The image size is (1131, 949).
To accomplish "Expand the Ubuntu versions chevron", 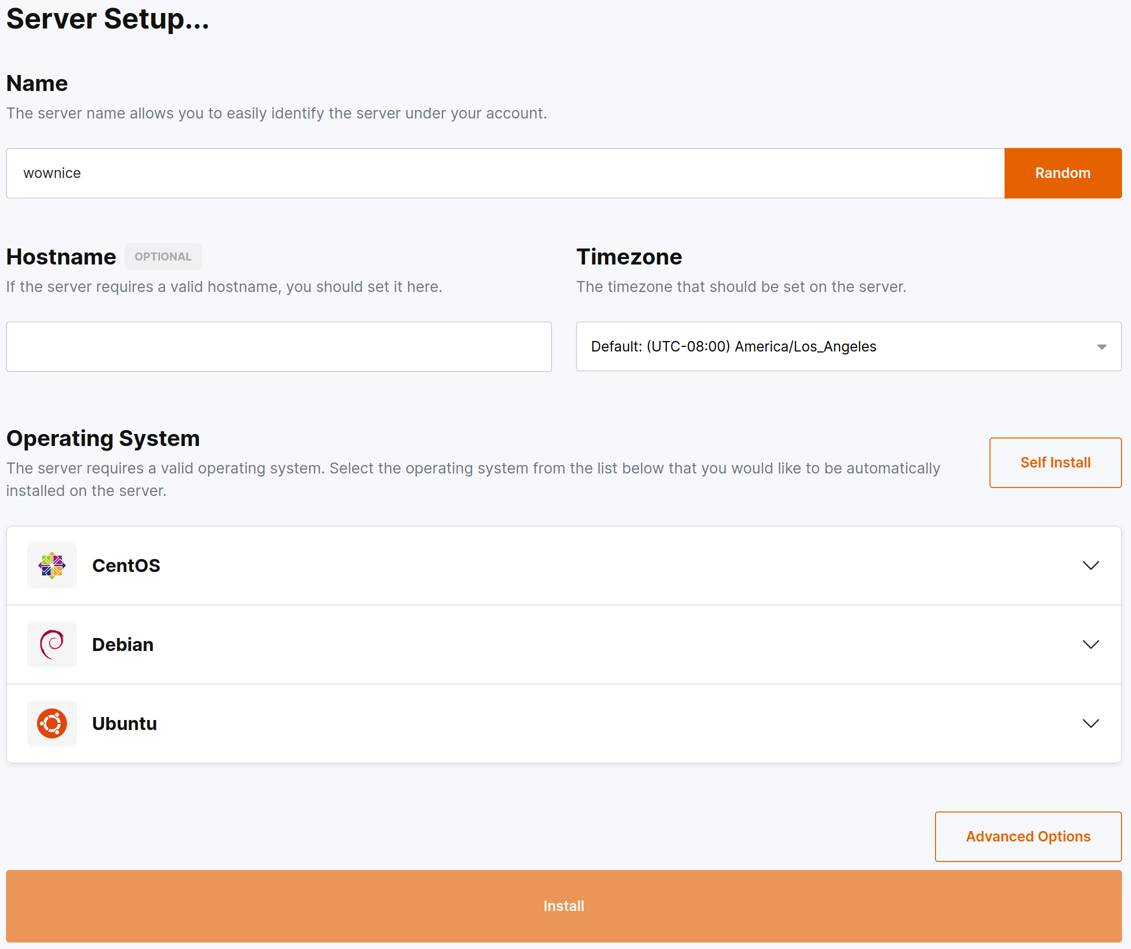I will [x=1090, y=724].
